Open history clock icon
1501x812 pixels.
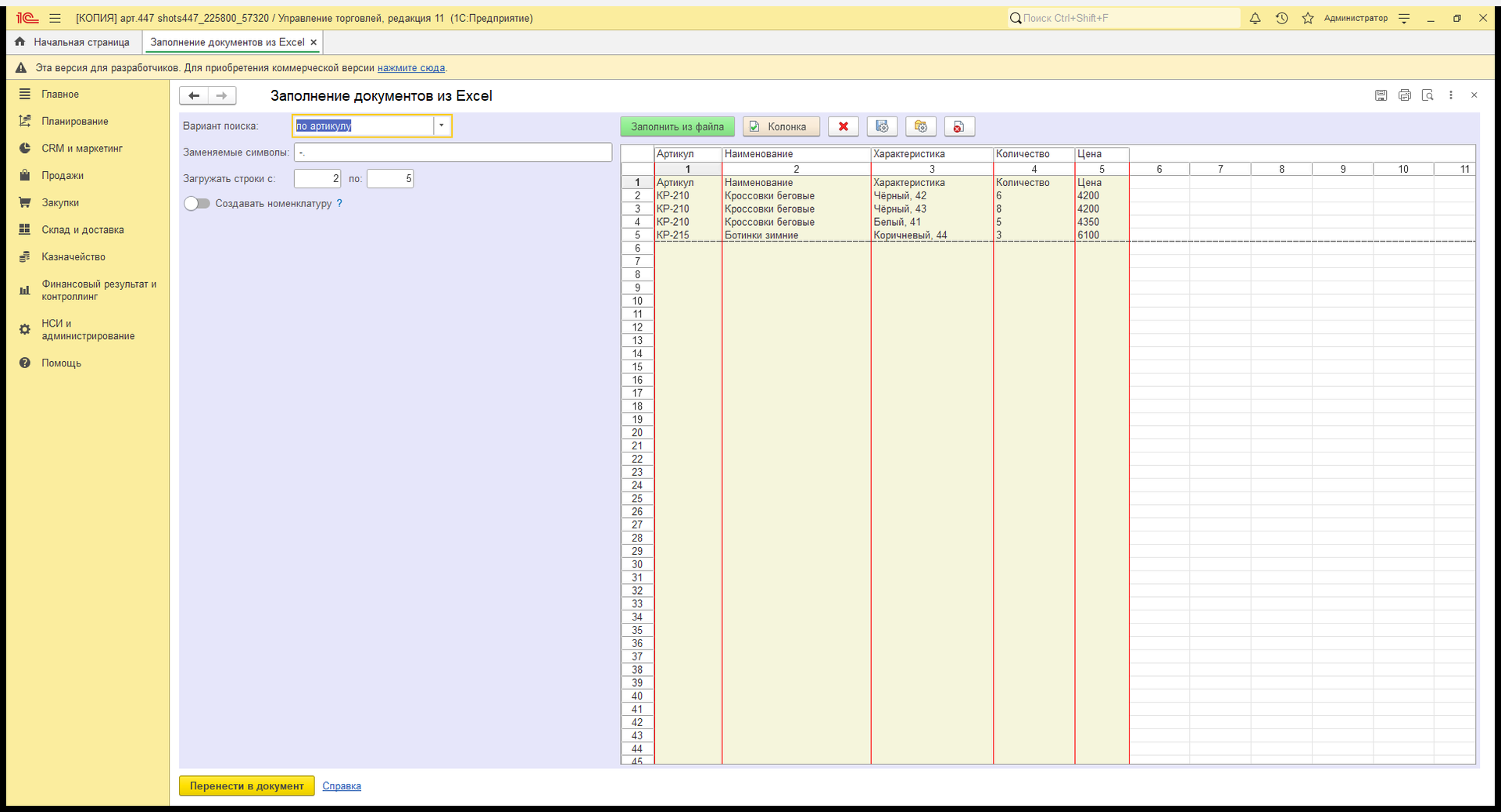coord(1281,18)
